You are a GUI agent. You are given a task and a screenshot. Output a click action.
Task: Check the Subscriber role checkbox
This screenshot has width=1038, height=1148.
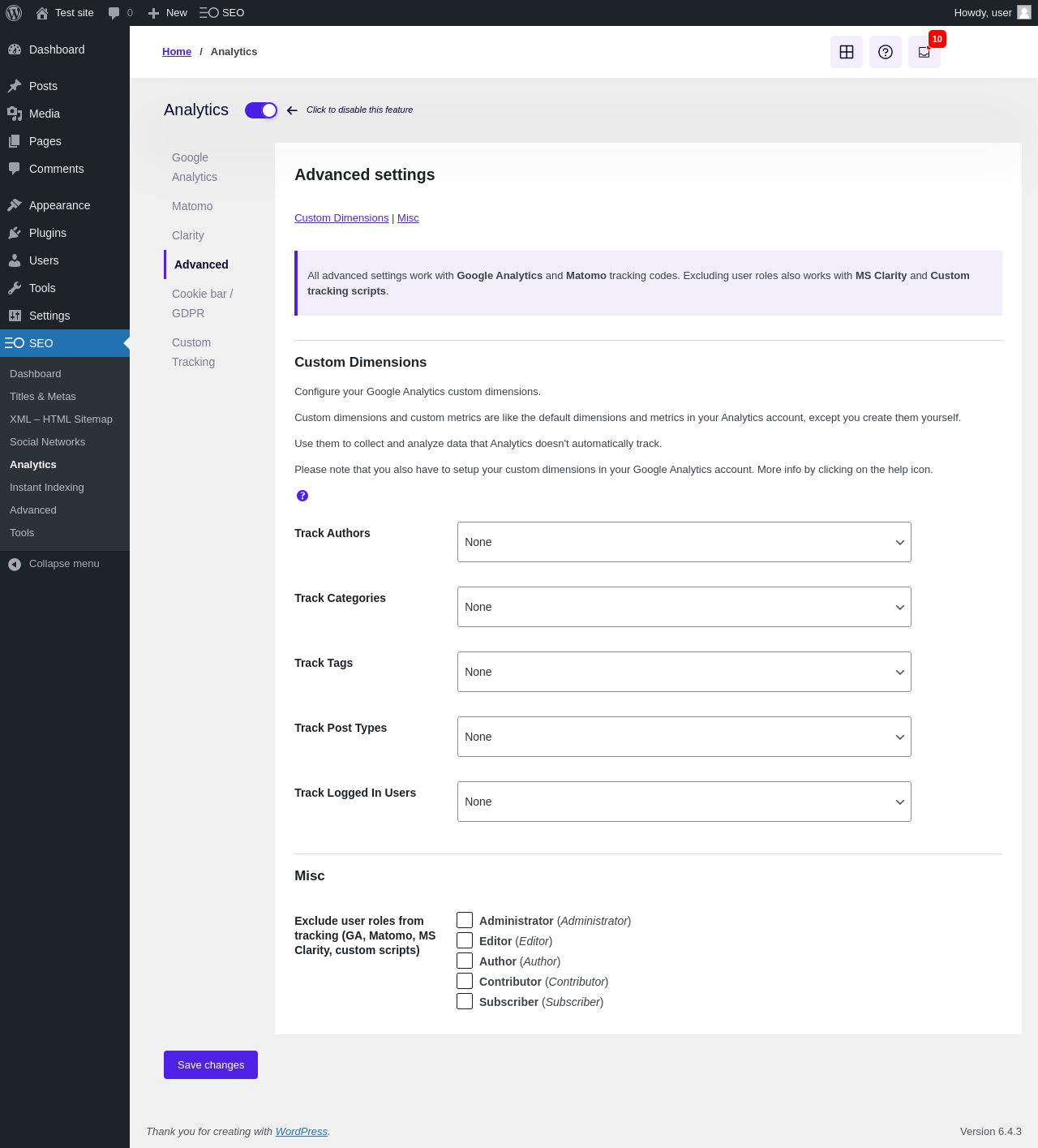(465, 1001)
